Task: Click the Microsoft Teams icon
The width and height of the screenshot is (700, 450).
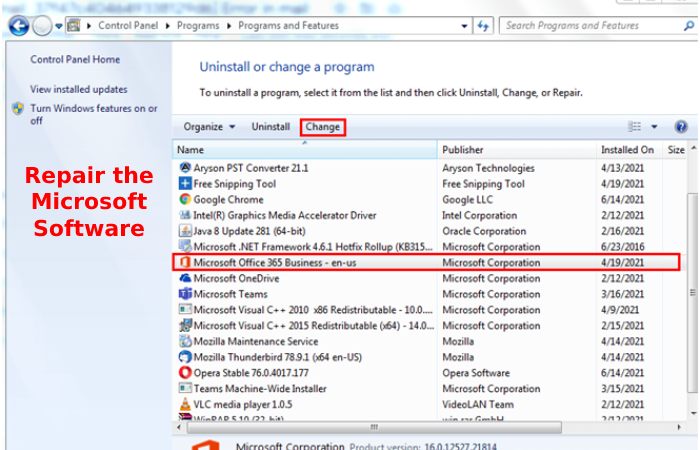Action: click(185, 294)
